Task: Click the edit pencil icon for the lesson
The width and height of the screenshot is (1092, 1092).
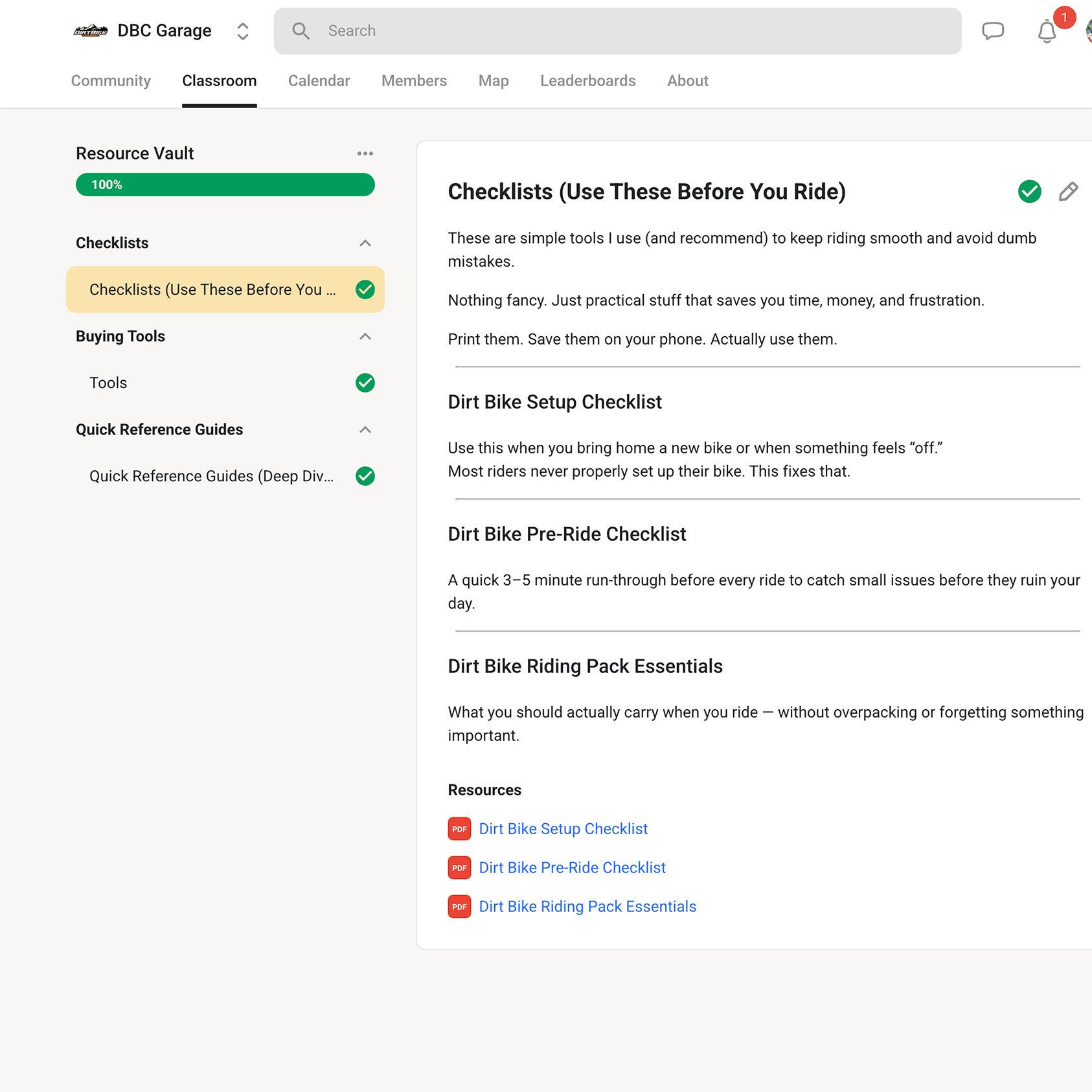Action: [1068, 192]
